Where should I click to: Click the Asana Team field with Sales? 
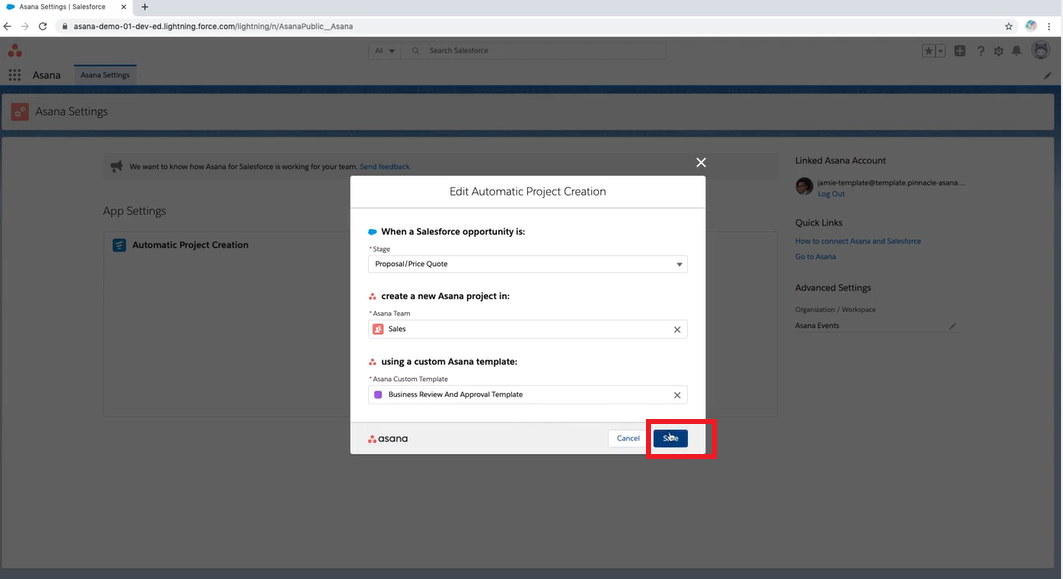(x=527, y=329)
